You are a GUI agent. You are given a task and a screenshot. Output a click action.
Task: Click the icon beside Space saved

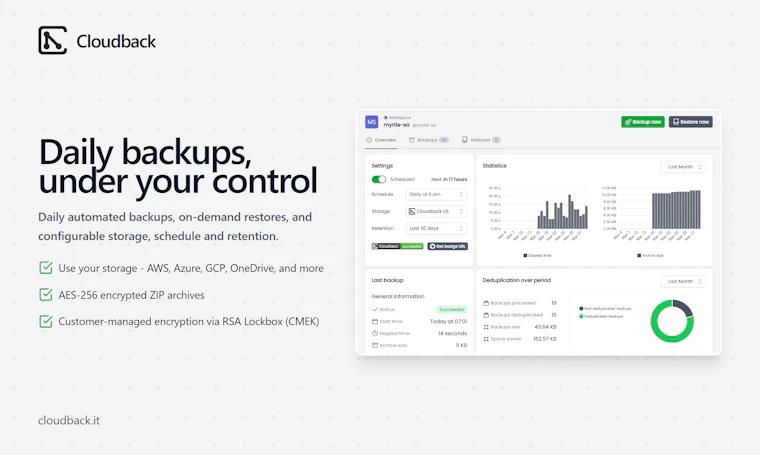pyautogui.click(x=486, y=339)
